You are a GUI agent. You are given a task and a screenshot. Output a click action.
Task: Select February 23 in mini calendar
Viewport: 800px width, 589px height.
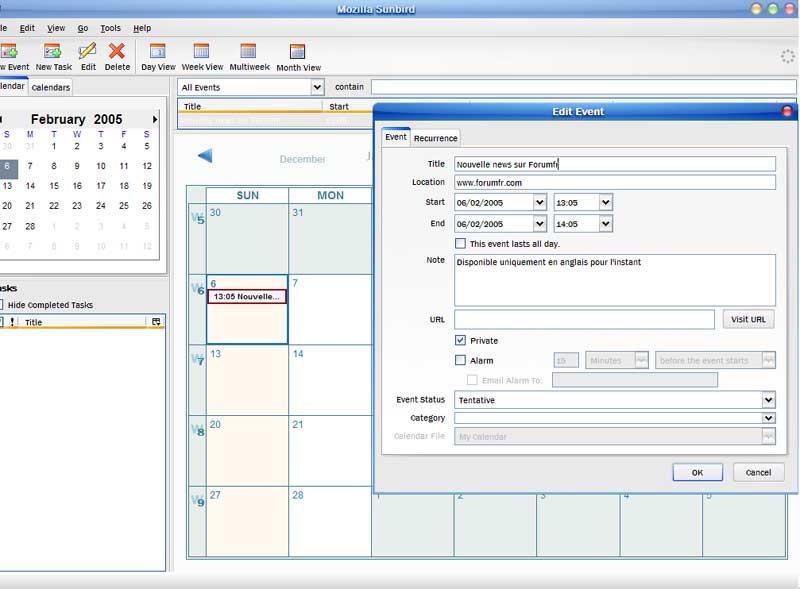(77, 206)
